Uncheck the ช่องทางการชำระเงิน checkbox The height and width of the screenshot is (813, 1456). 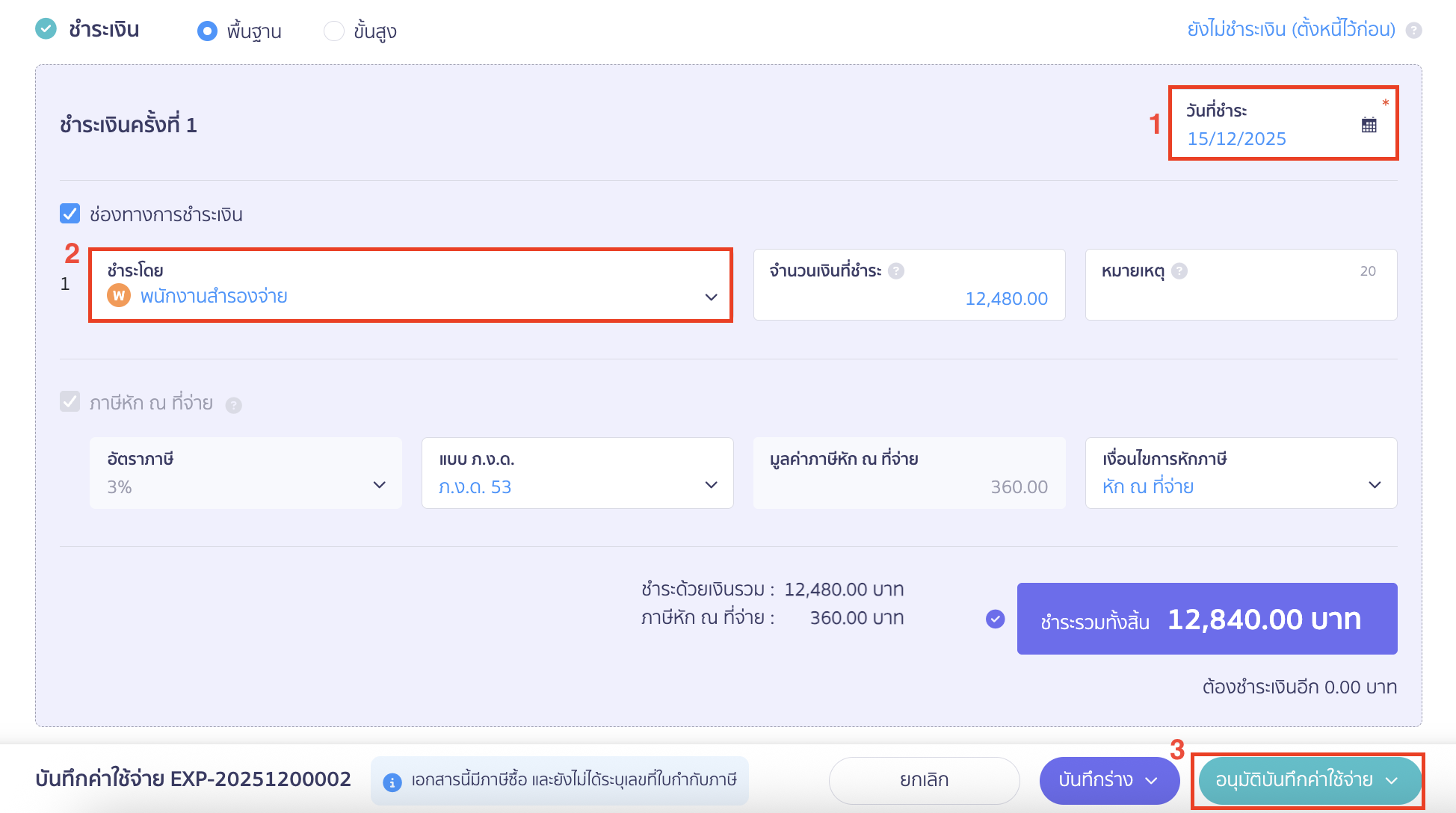click(x=70, y=214)
